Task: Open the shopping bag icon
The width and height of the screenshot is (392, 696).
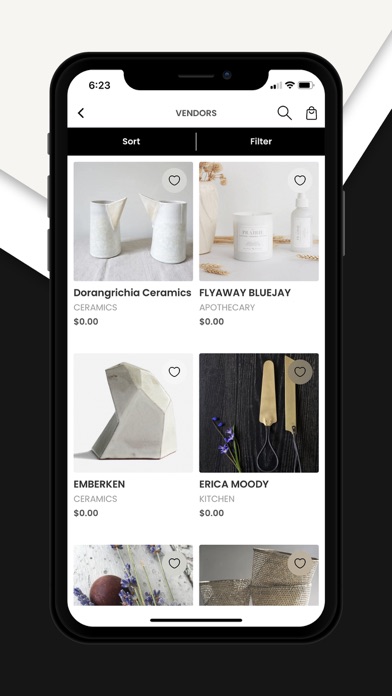Action: (x=312, y=113)
